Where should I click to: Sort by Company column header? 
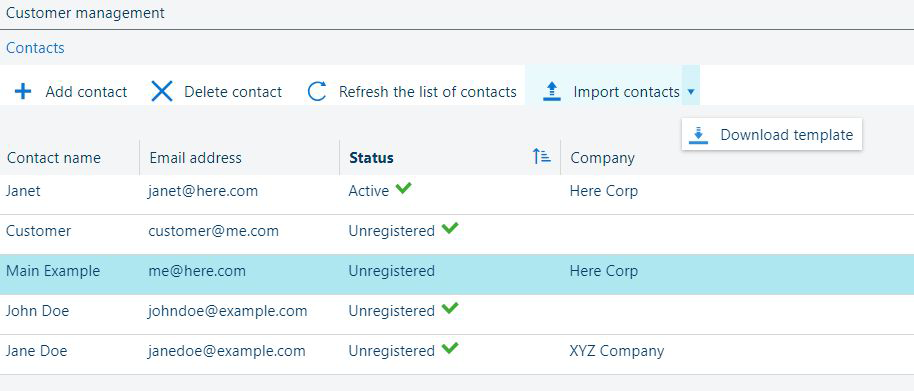[602, 158]
